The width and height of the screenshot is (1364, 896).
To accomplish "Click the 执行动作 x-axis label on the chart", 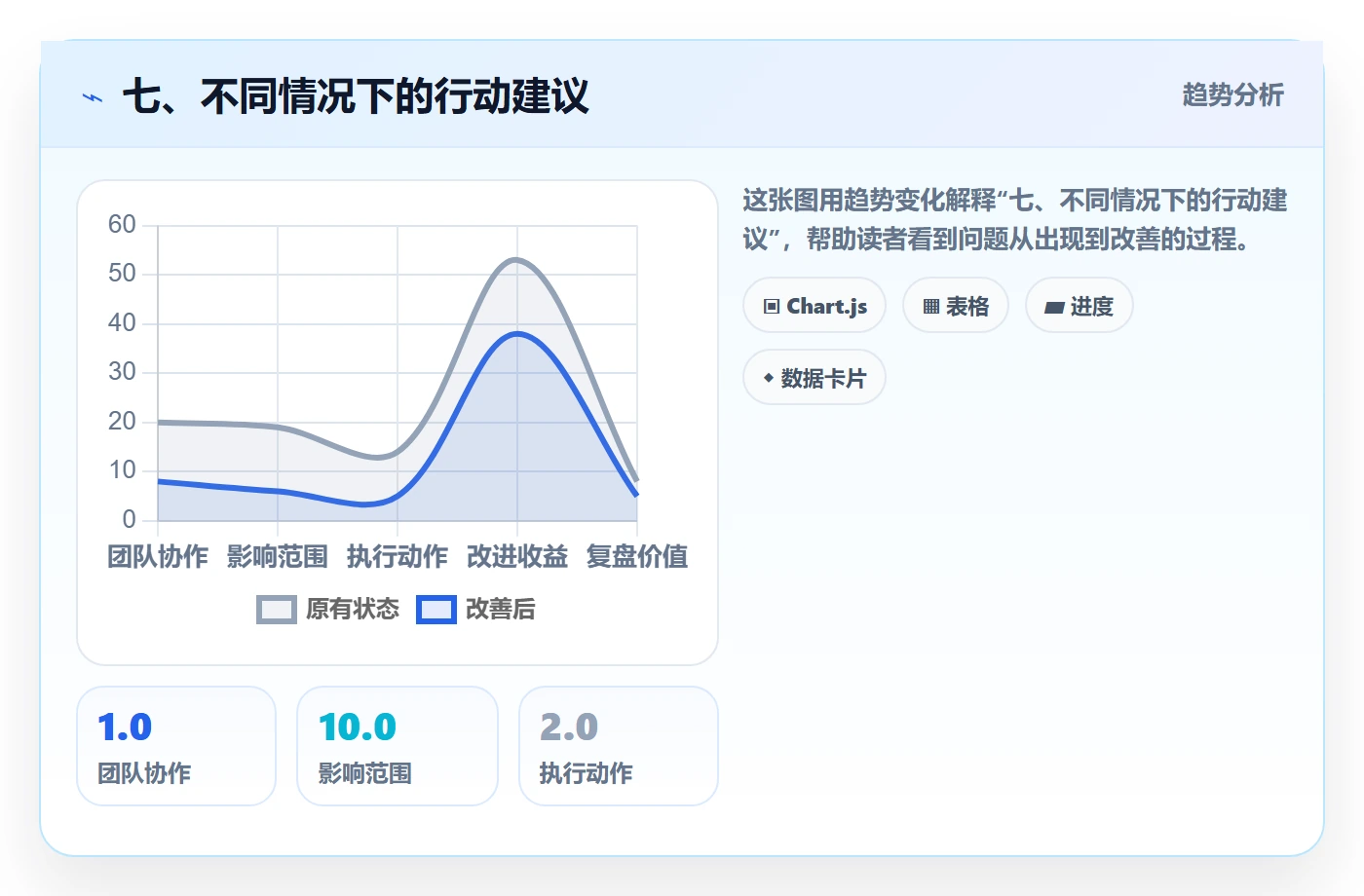I will 398,557.
